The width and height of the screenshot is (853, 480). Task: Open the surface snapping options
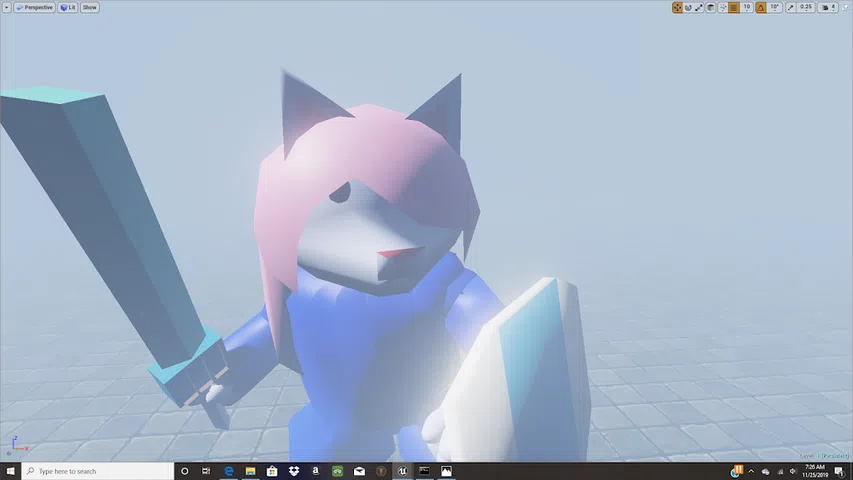click(x=723, y=8)
